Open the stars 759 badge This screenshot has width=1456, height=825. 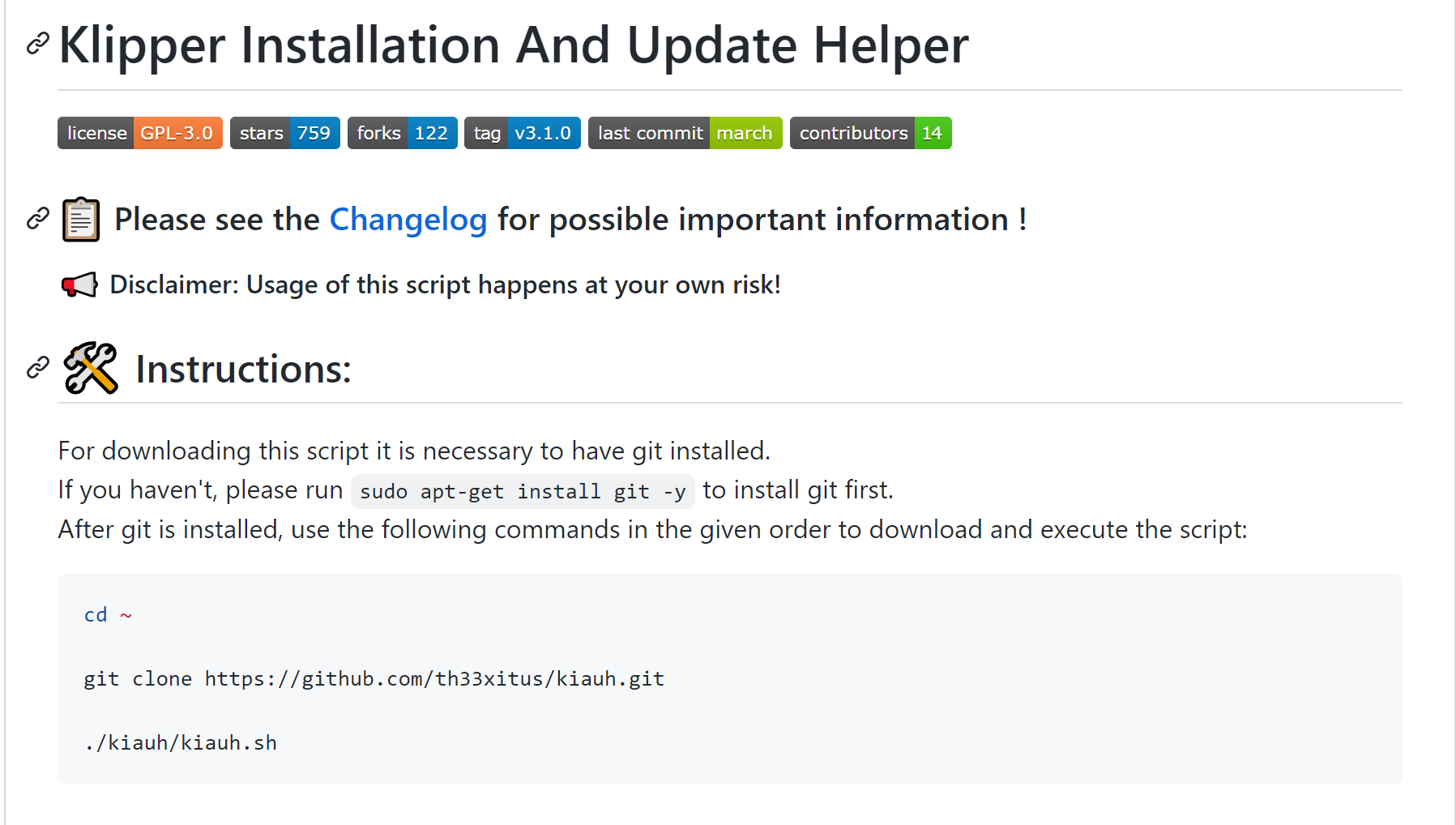(x=285, y=133)
